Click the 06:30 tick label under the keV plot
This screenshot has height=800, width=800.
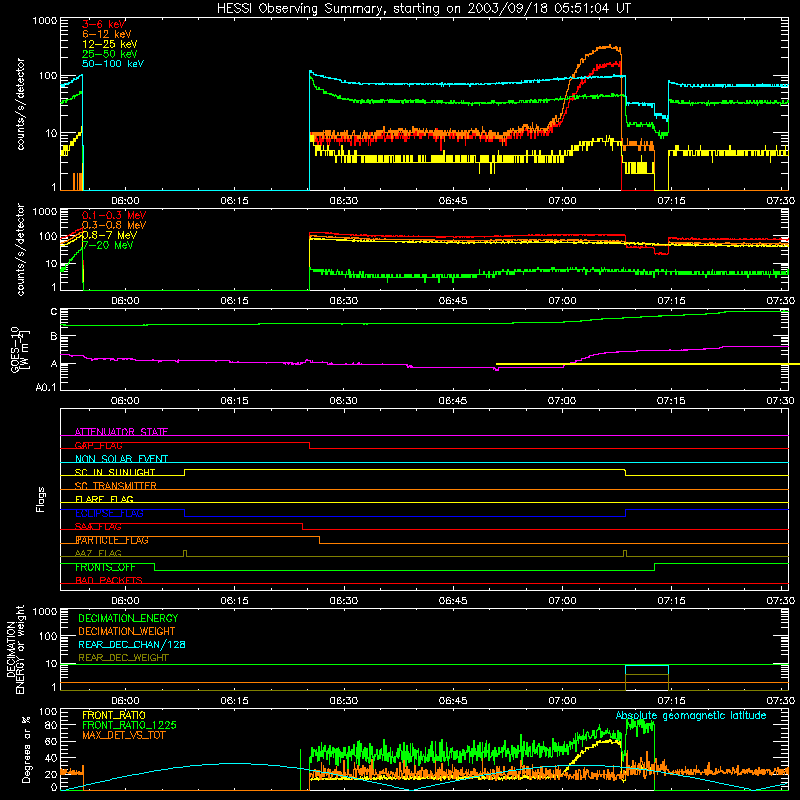pyautogui.click(x=343, y=201)
